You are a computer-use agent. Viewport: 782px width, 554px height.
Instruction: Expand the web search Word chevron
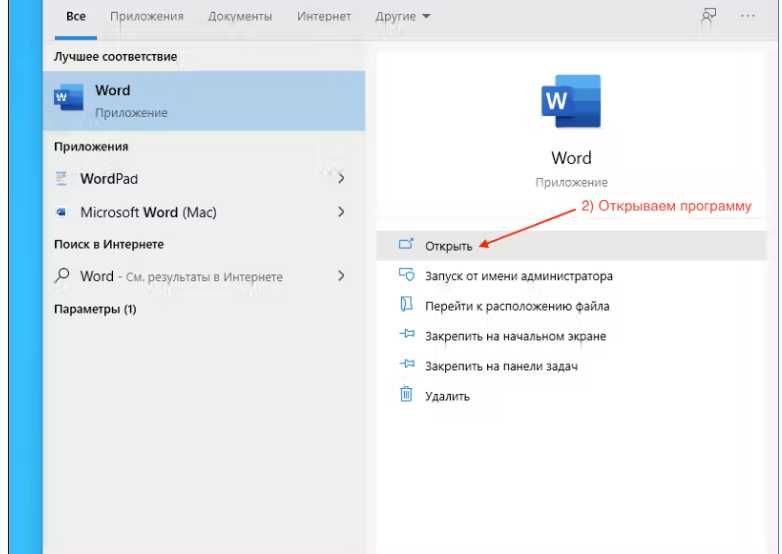click(x=341, y=276)
